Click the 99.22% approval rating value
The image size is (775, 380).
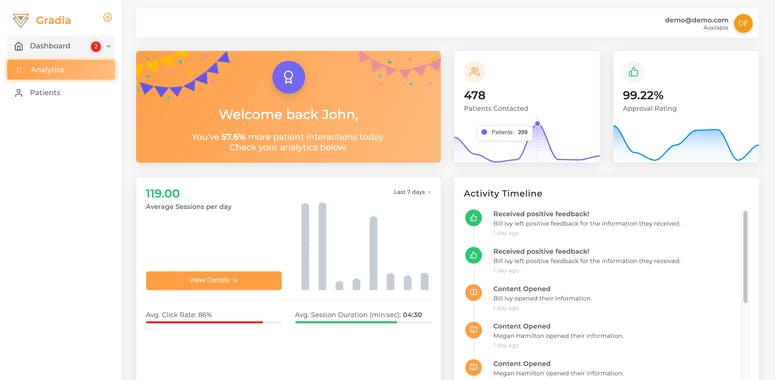coord(643,95)
